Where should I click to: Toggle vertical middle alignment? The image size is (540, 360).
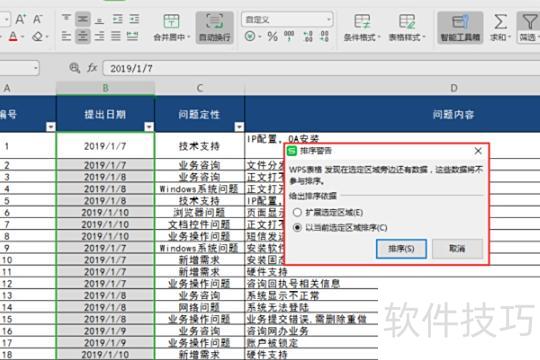[83, 19]
